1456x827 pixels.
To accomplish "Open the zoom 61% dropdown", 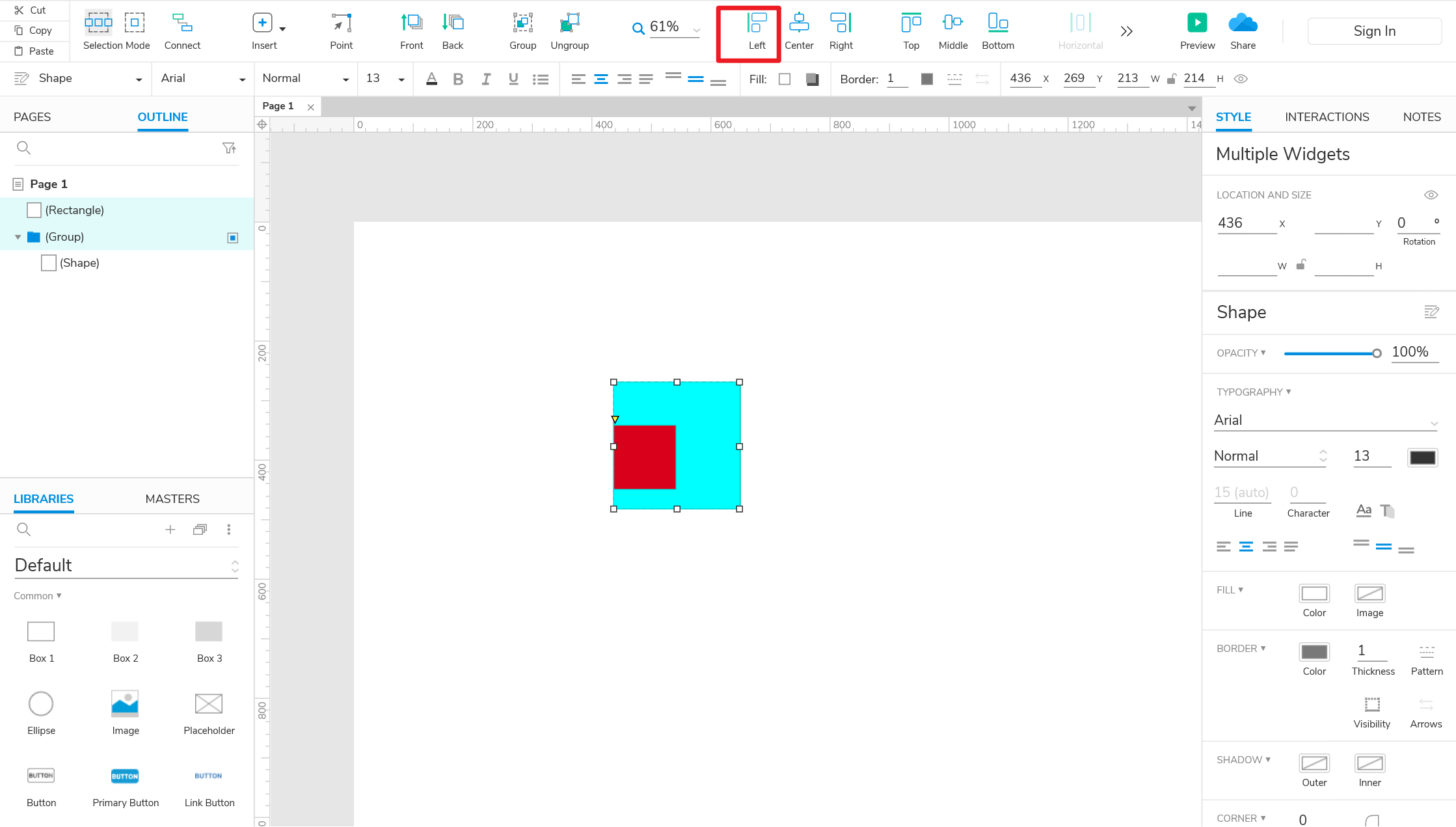I will point(696,30).
